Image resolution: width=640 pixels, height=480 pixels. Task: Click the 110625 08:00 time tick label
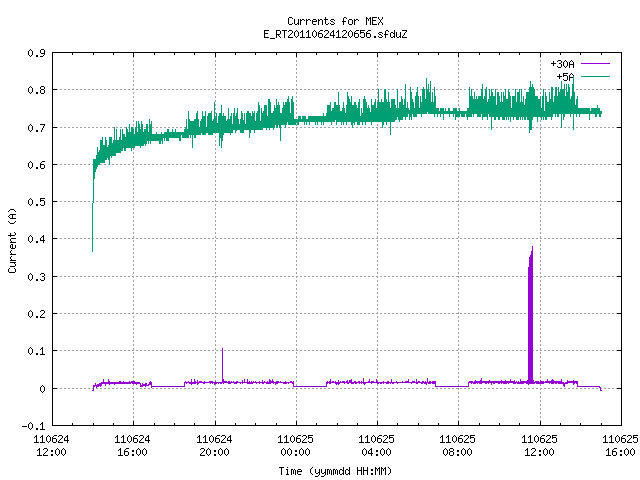[457, 446]
